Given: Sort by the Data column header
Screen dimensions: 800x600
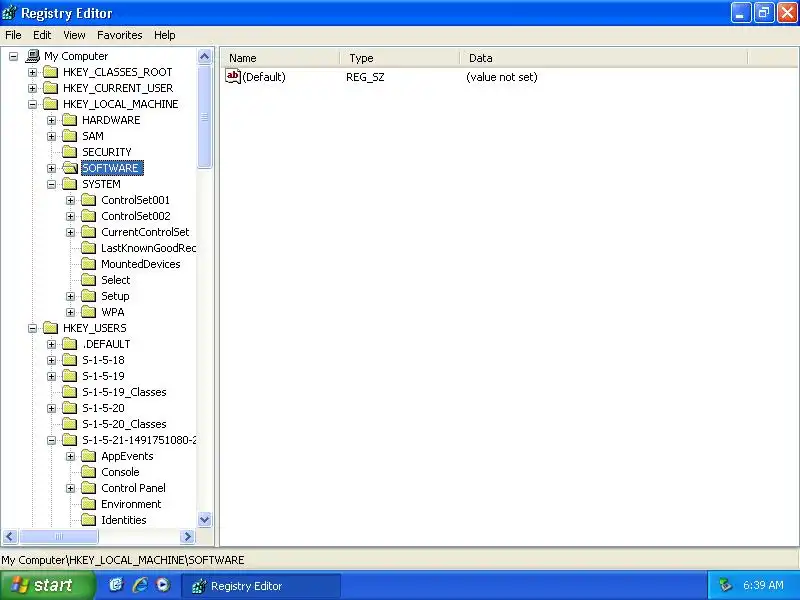Looking at the screenshot, I should pyautogui.click(x=604, y=58).
